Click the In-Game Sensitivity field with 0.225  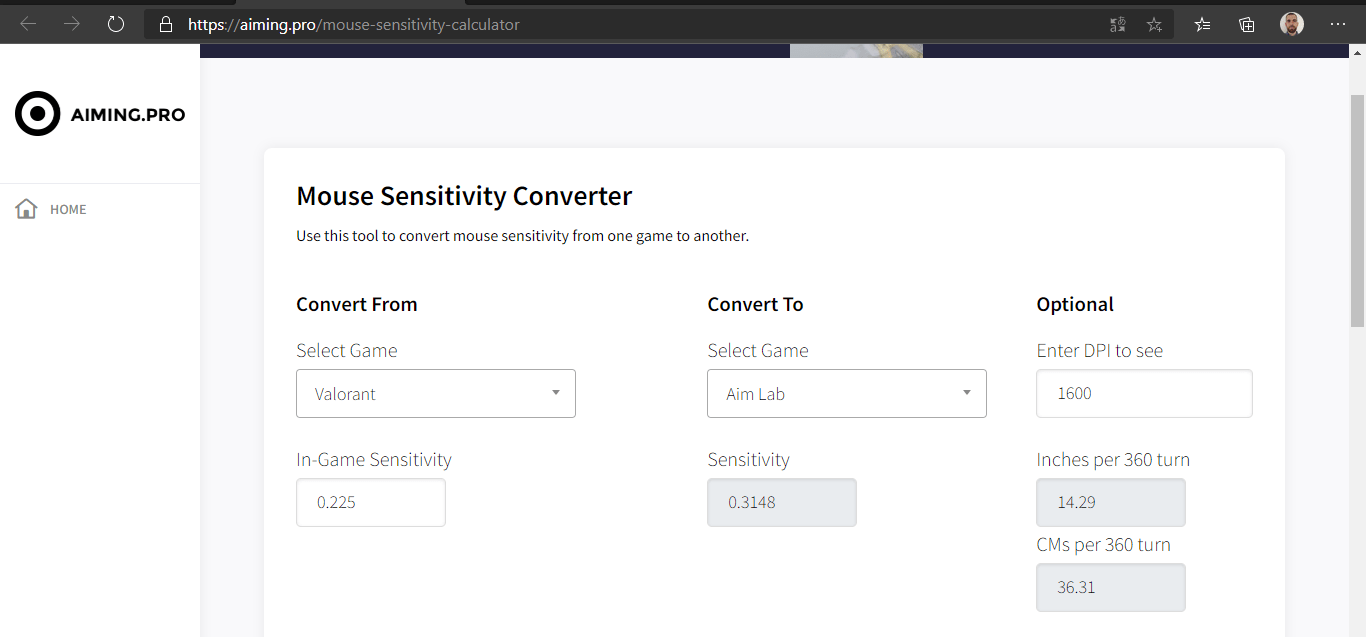(371, 502)
